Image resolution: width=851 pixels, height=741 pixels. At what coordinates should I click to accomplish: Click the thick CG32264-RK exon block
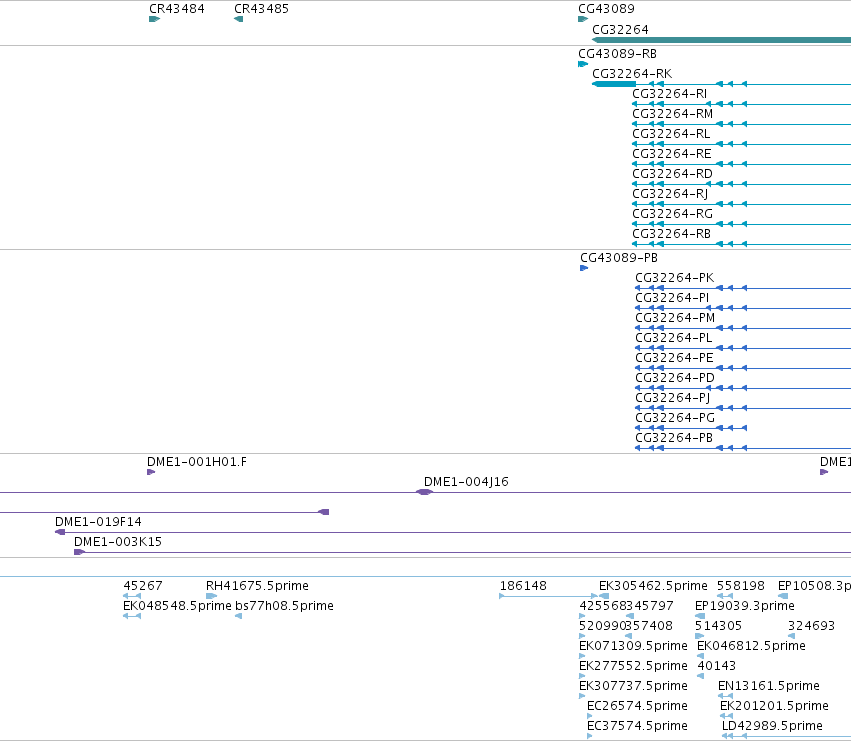[x=614, y=84]
